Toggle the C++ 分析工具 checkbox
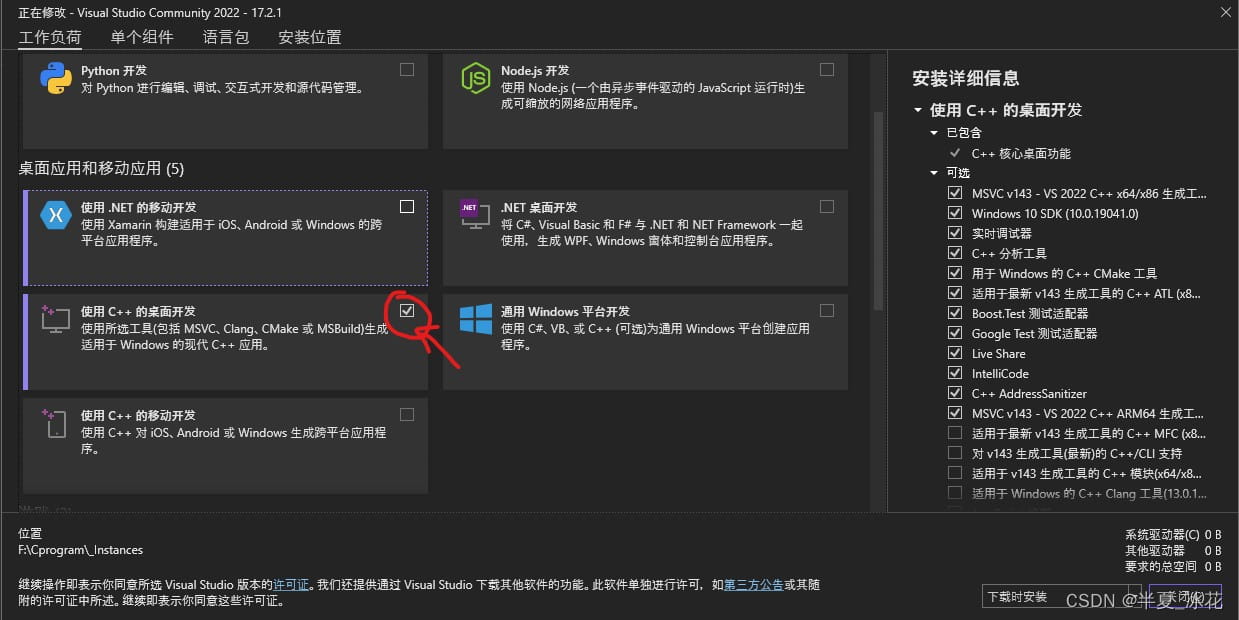Screen dimensions: 1239x620 pyautogui.click(x=954, y=253)
